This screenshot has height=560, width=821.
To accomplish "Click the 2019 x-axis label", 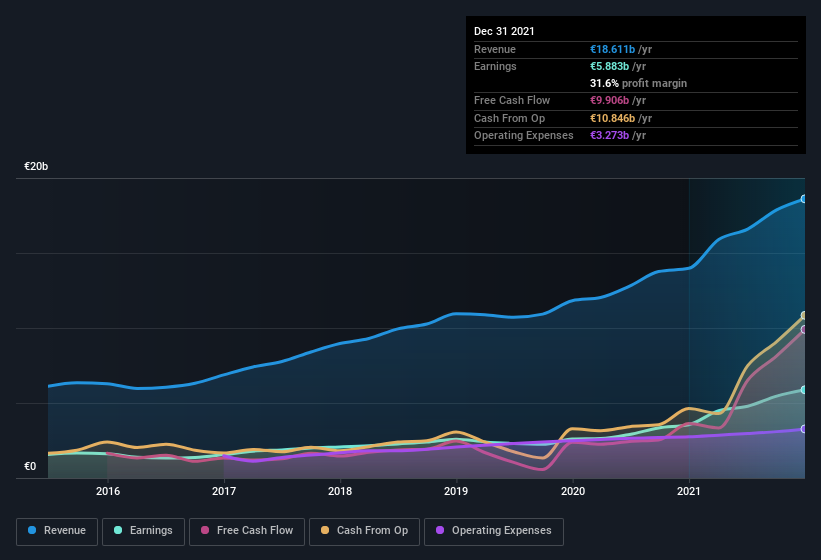I will click(x=456, y=491).
